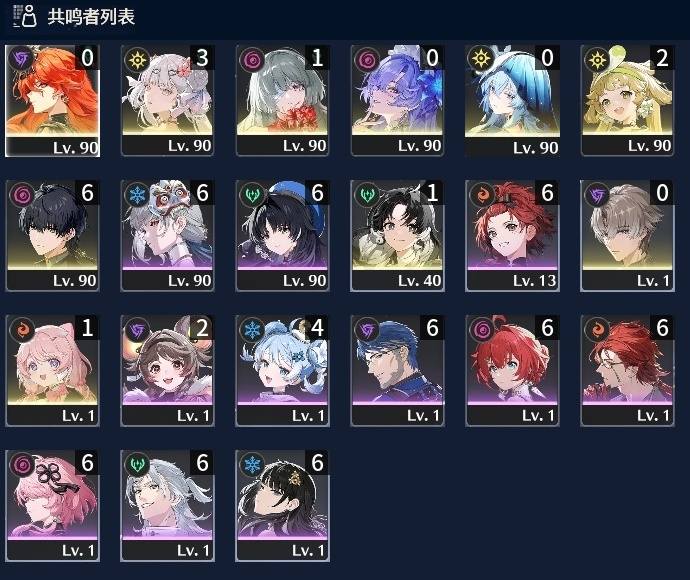Select the silver-haired smiling man Lv. 1 card
This screenshot has height=580, width=690.
(167, 506)
